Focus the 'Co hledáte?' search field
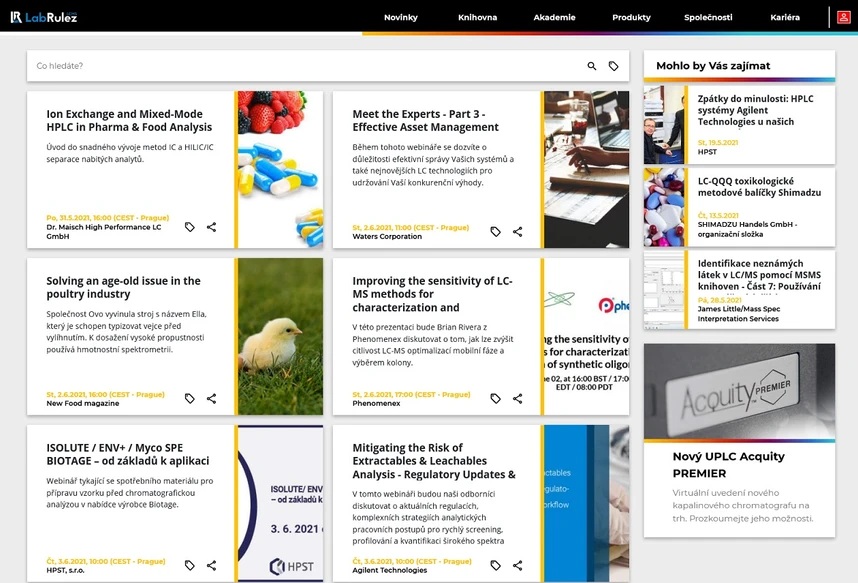The image size is (858, 583). [x=306, y=66]
